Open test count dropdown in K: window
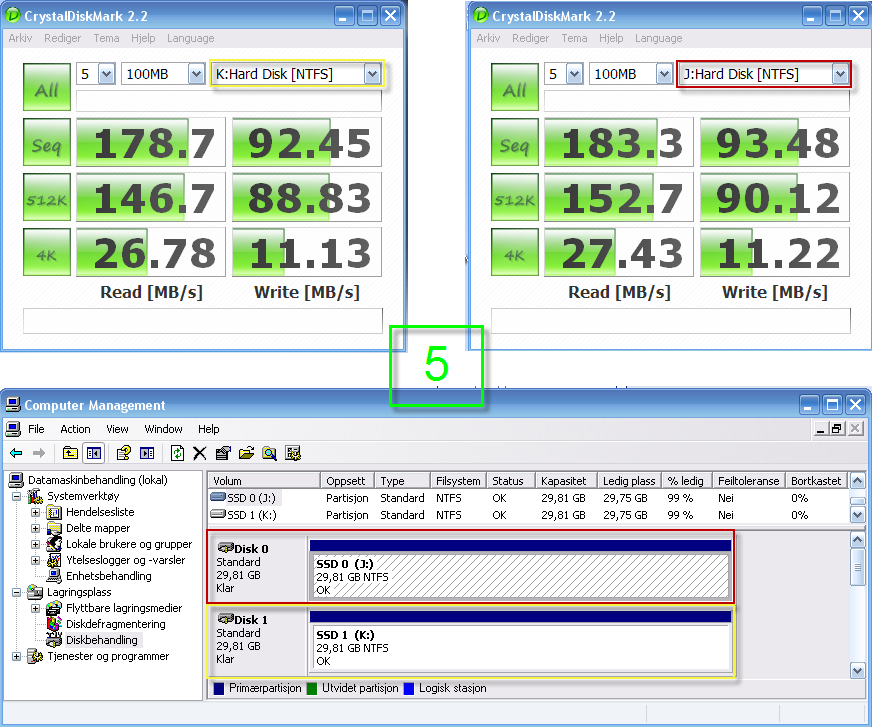Viewport: 872px width, 727px height. pos(106,74)
